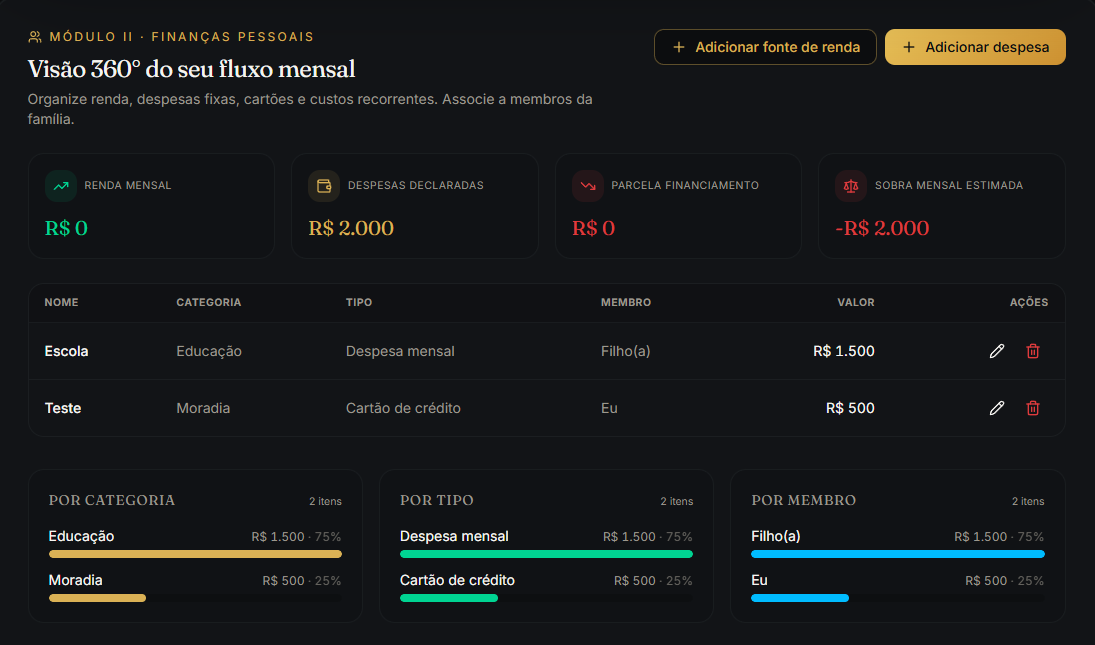Click Adicionar despesa button
The width and height of the screenshot is (1095, 645).
click(975, 47)
